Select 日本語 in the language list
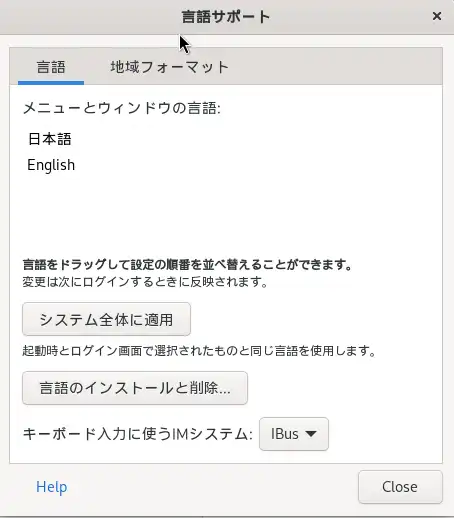This screenshot has height=518, width=454. [50, 139]
